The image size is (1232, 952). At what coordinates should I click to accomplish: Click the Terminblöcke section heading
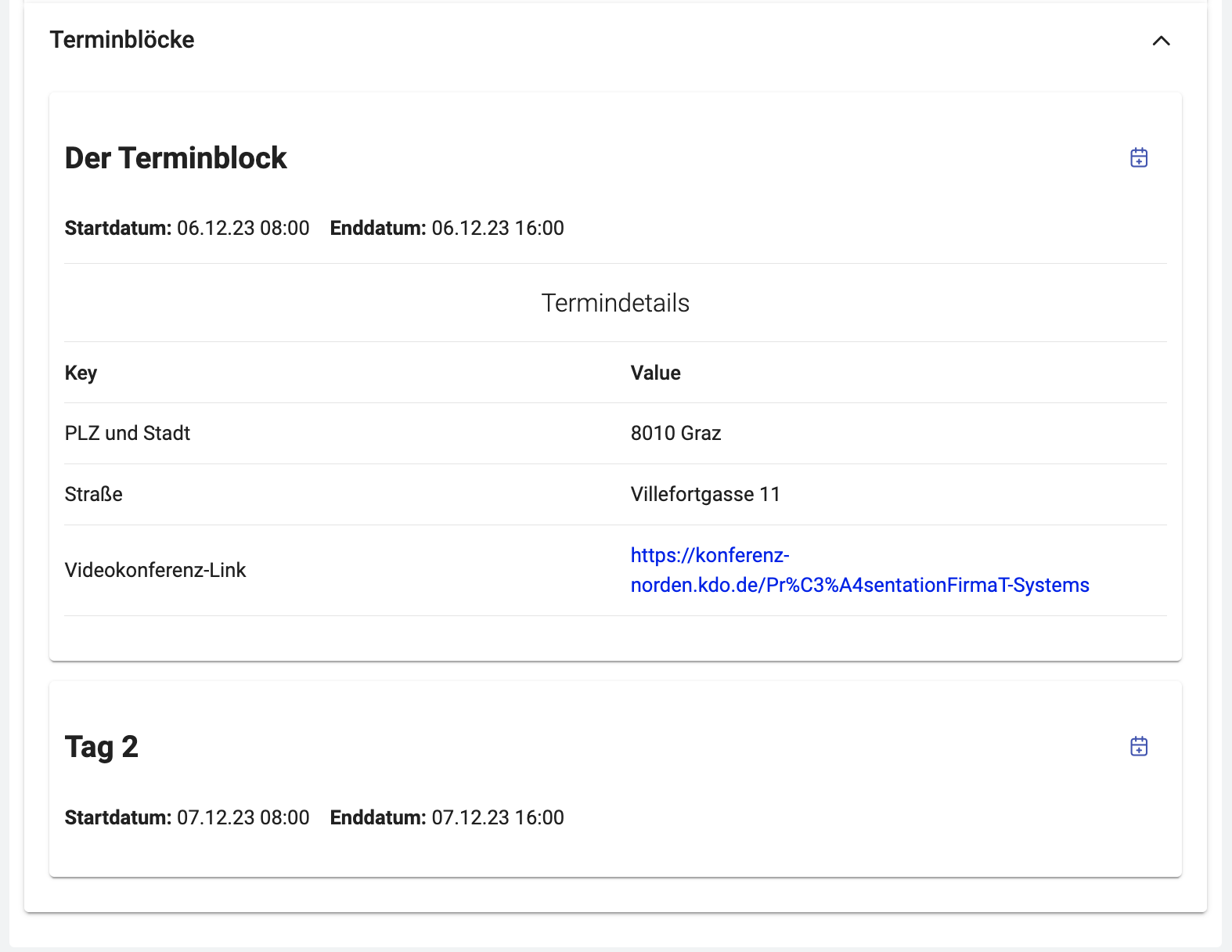click(x=122, y=40)
